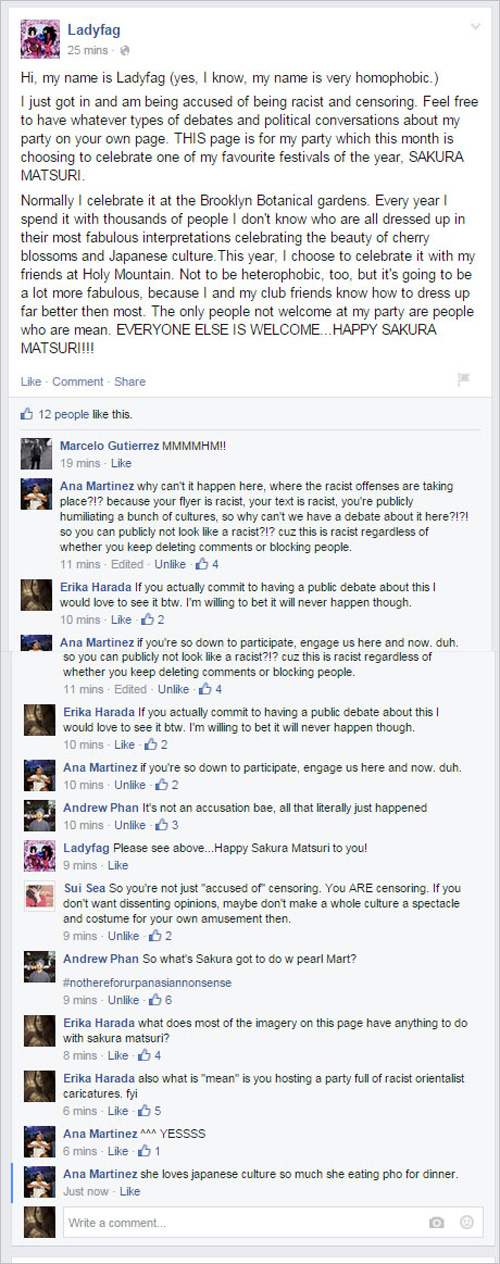The height and width of the screenshot is (1264, 500).
Task: Like the main Ladyfag post
Action: pyautogui.click(x=31, y=381)
